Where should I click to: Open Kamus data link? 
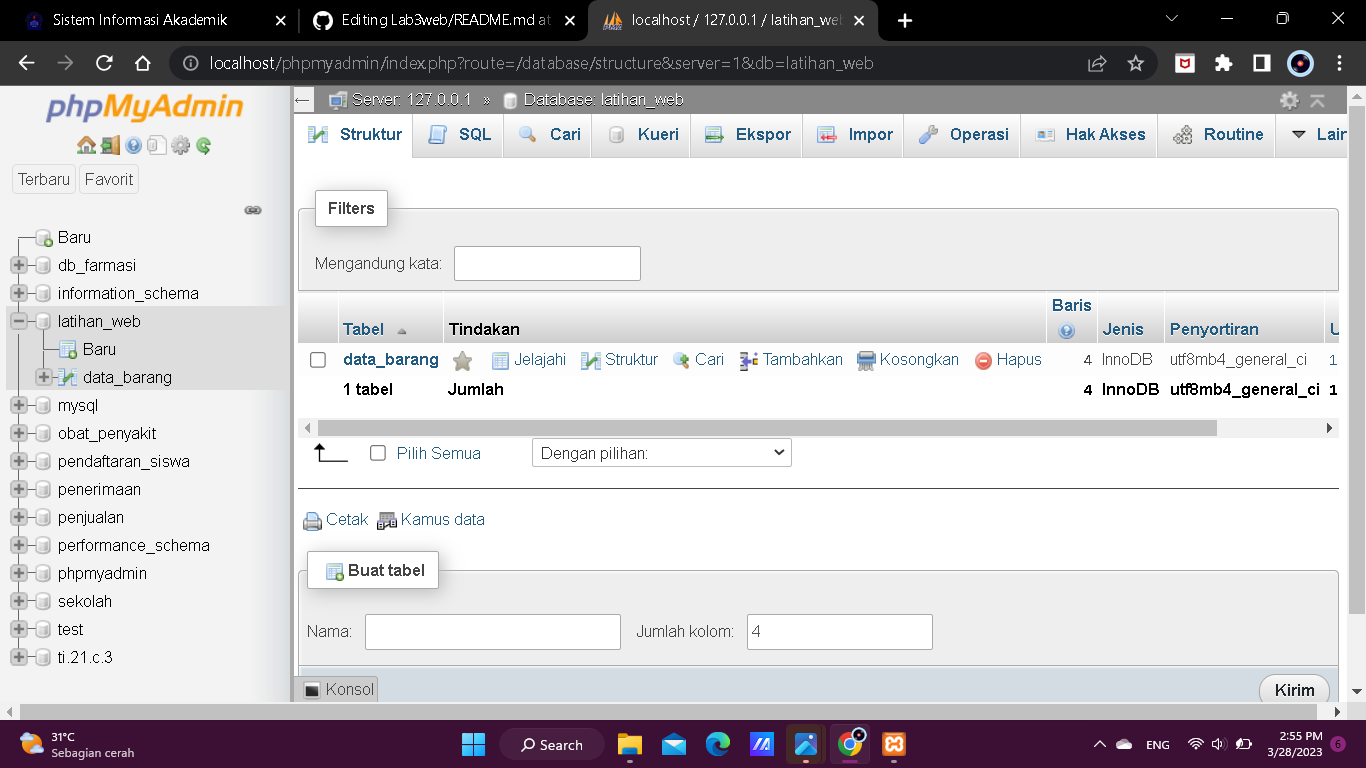click(442, 519)
